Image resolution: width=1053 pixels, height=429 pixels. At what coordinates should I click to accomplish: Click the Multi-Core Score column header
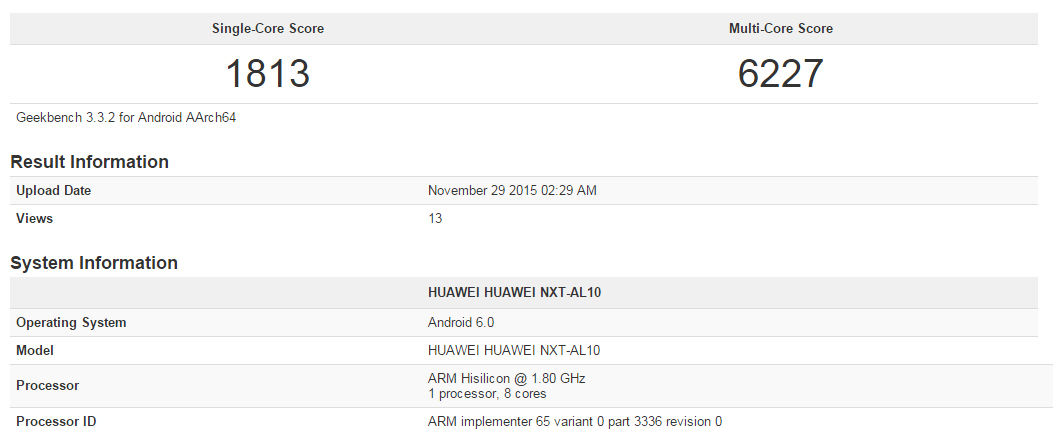[781, 29]
